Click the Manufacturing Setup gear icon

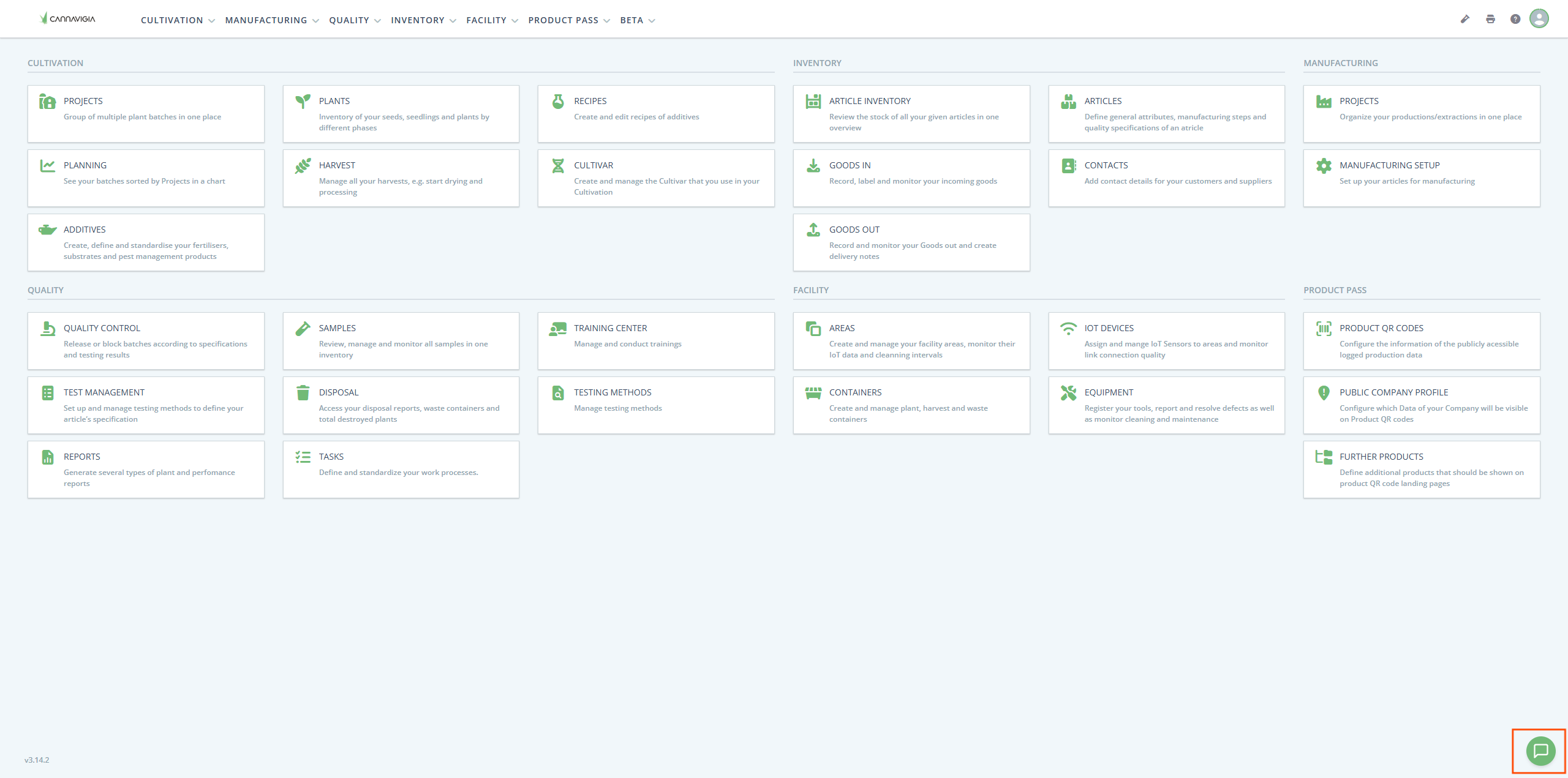pos(1324,166)
